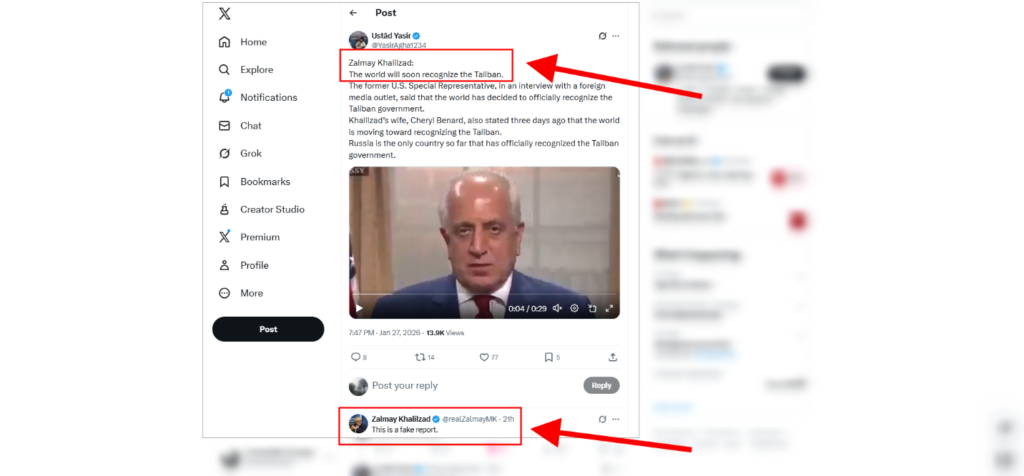The width and height of the screenshot is (1024, 476).
Task: Bookmark the post showing 5 bookmarks
Action: [x=552, y=357]
